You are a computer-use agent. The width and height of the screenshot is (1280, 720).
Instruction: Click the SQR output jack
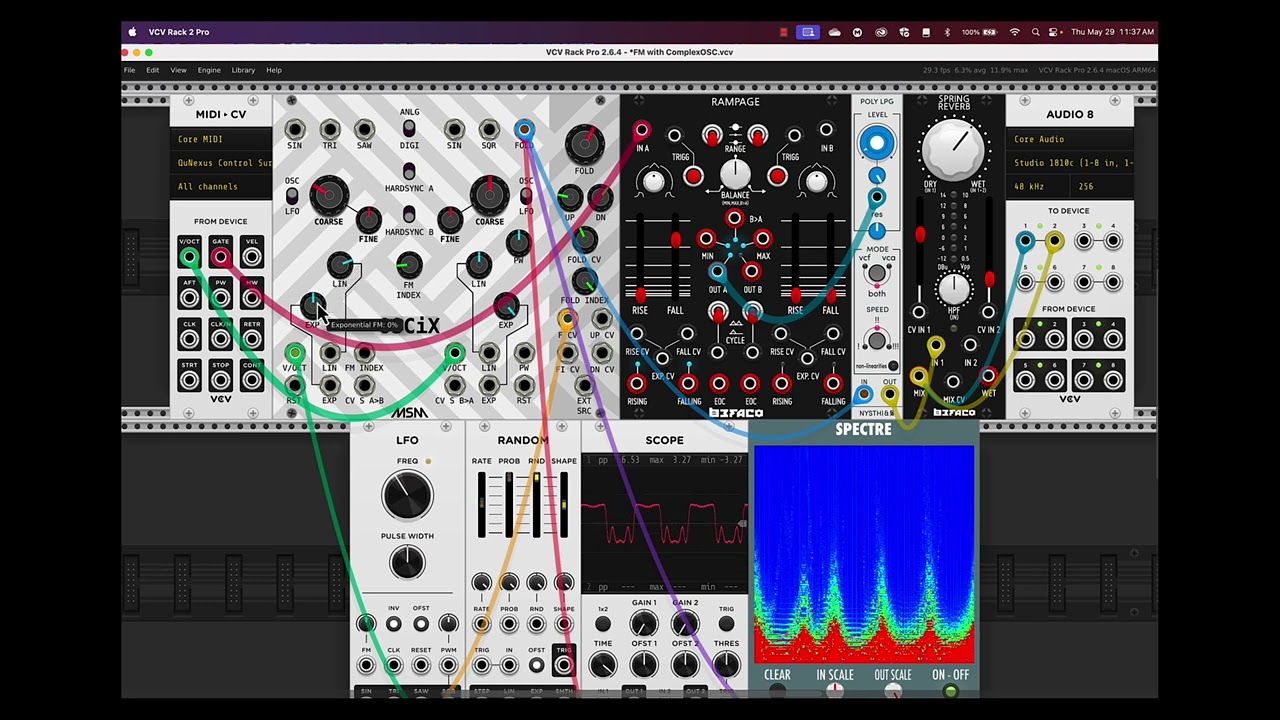pyautogui.click(x=489, y=130)
